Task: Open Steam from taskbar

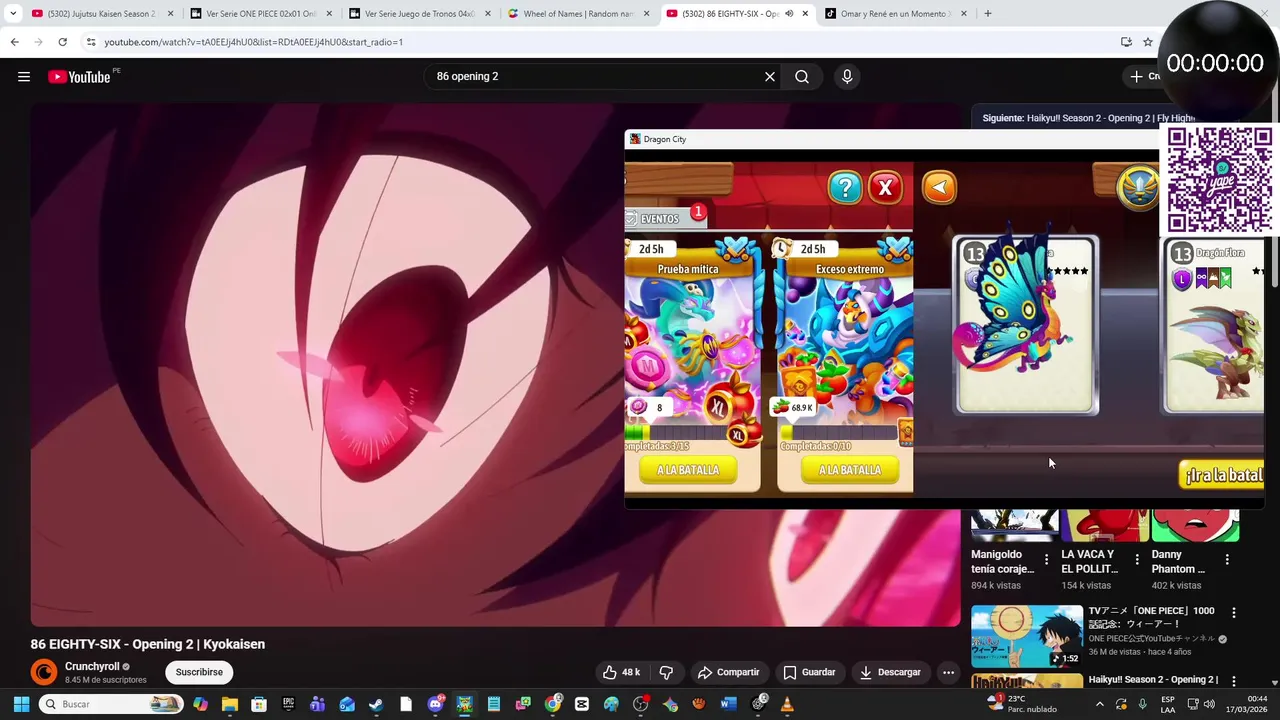Action: (x=376, y=704)
